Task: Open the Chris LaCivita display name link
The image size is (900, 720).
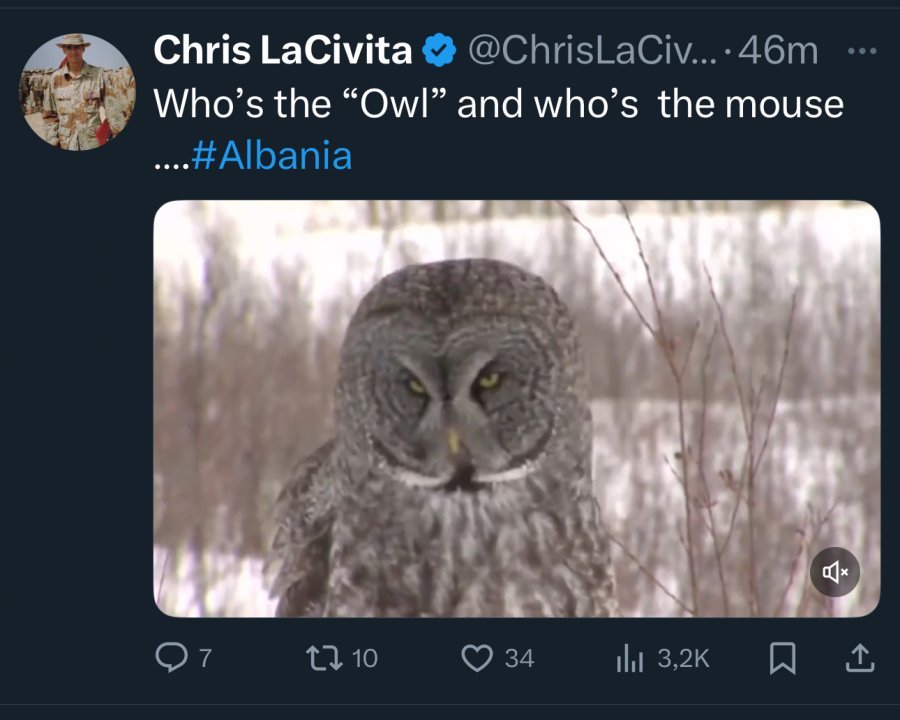Action: pyautogui.click(x=282, y=51)
